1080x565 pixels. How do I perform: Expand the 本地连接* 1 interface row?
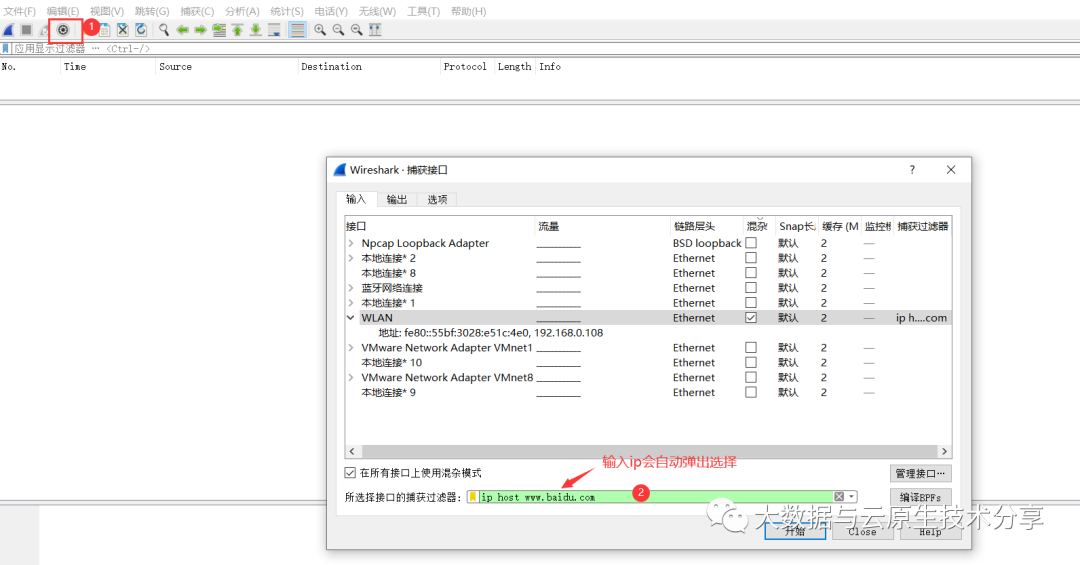click(351, 302)
